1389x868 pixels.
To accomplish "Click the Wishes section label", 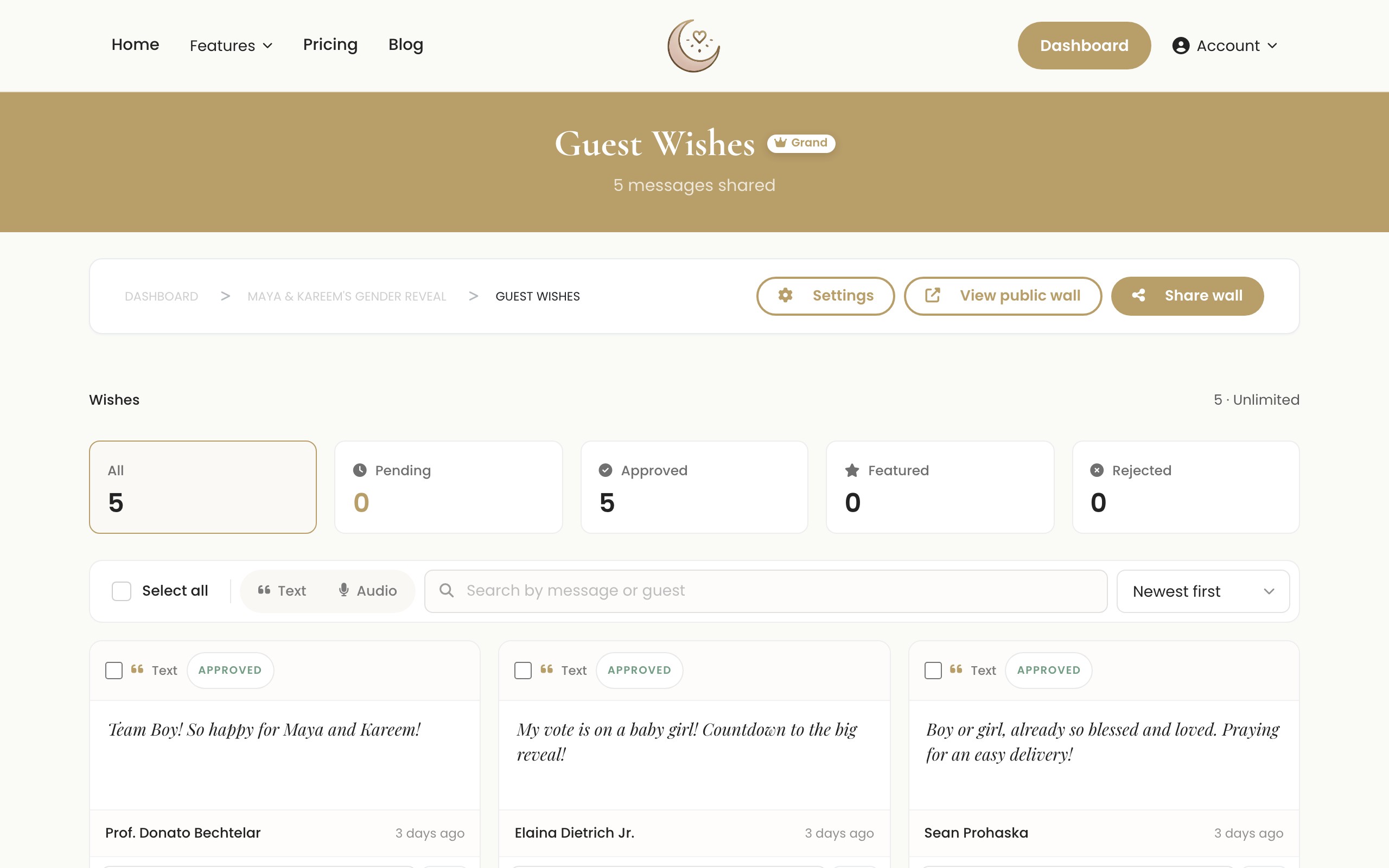I will [114, 400].
